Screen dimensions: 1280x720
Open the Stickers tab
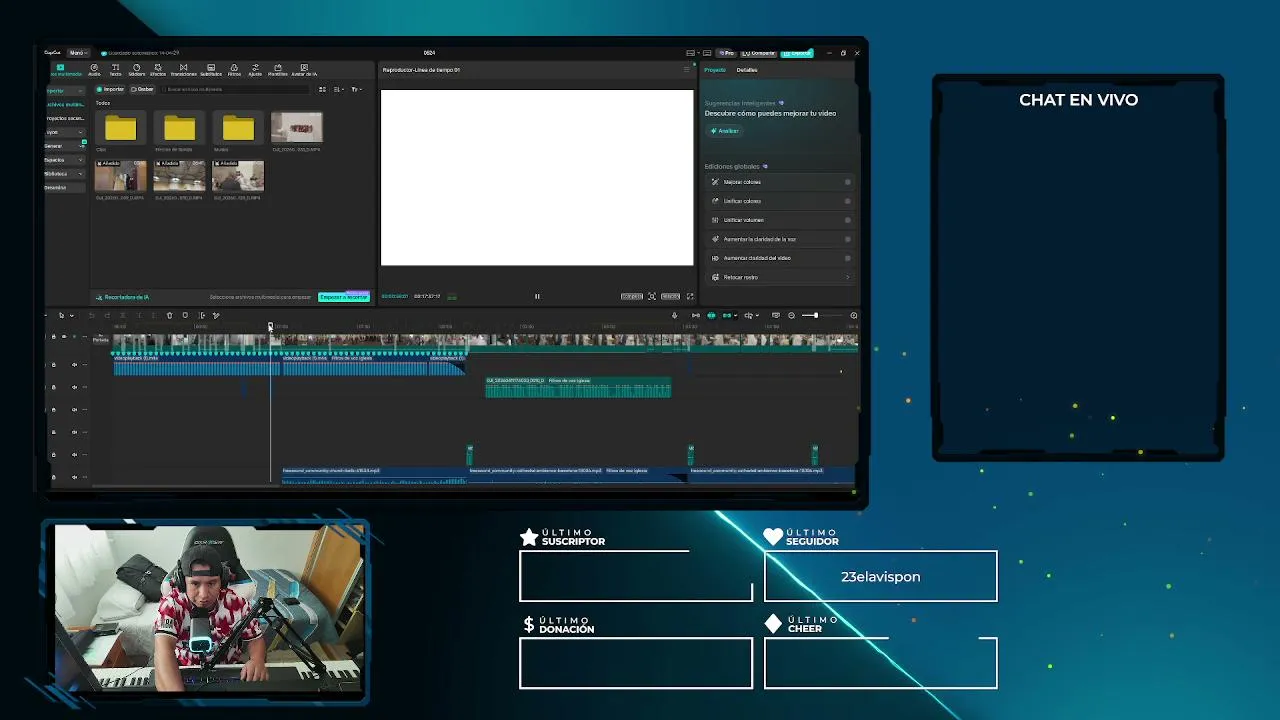click(x=136, y=70)
